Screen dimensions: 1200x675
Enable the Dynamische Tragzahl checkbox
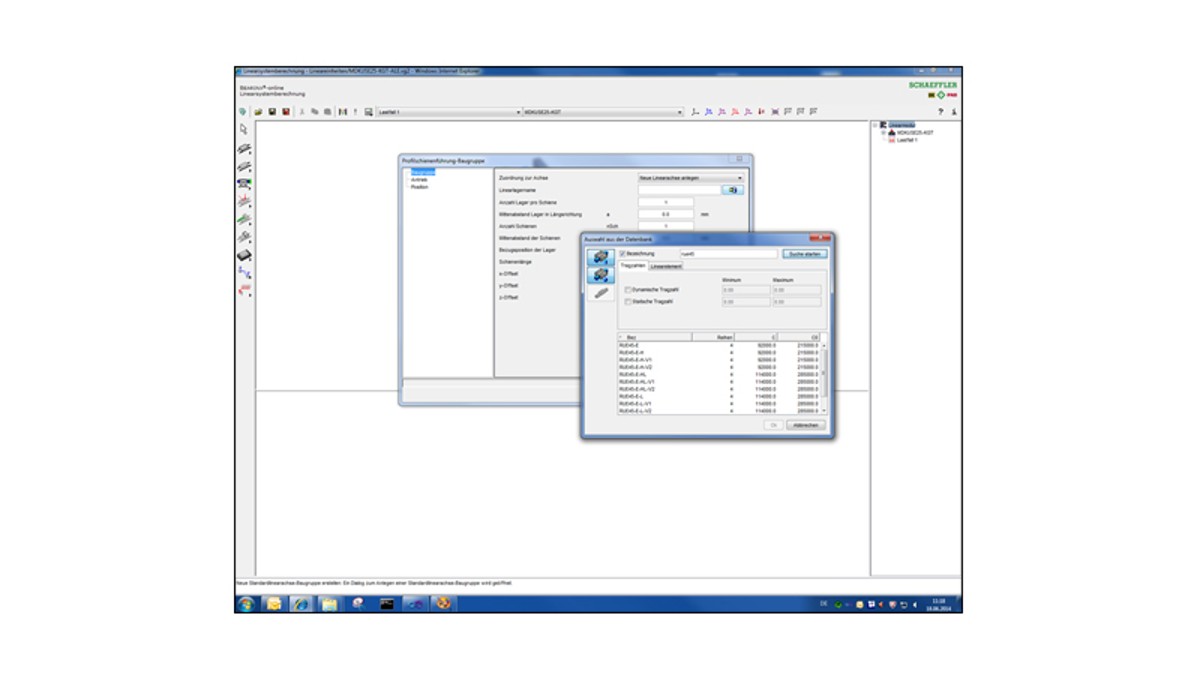pyautogui.click(x=628, y=290)
